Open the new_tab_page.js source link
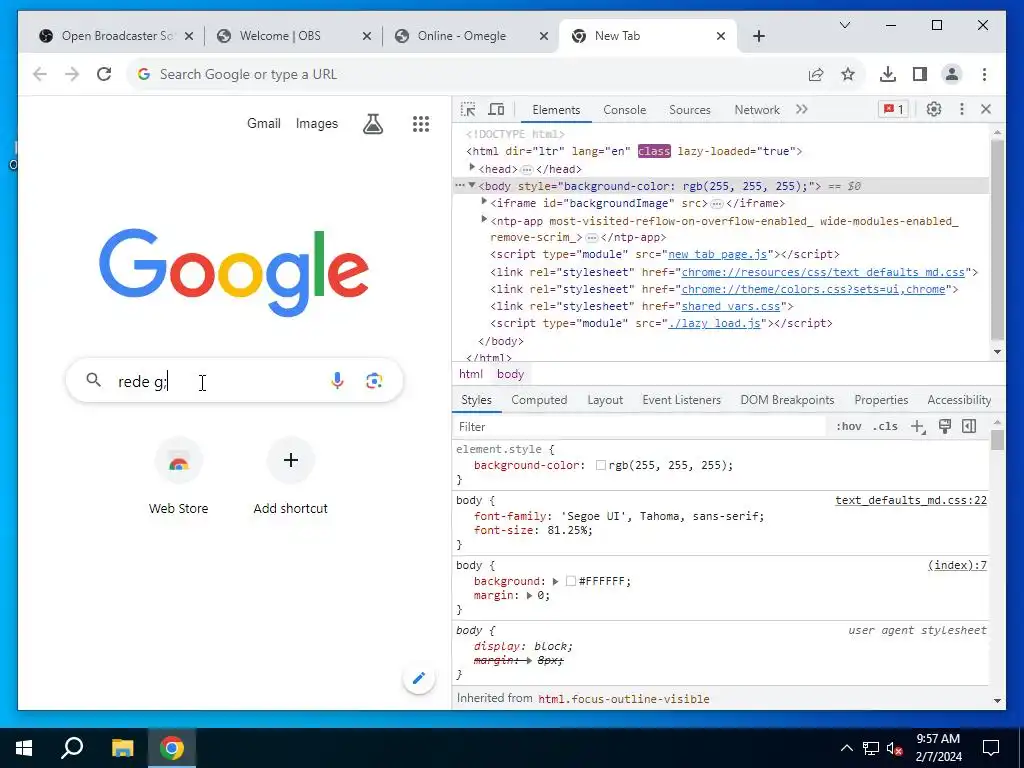1024x768 pixels. point(717,254)
